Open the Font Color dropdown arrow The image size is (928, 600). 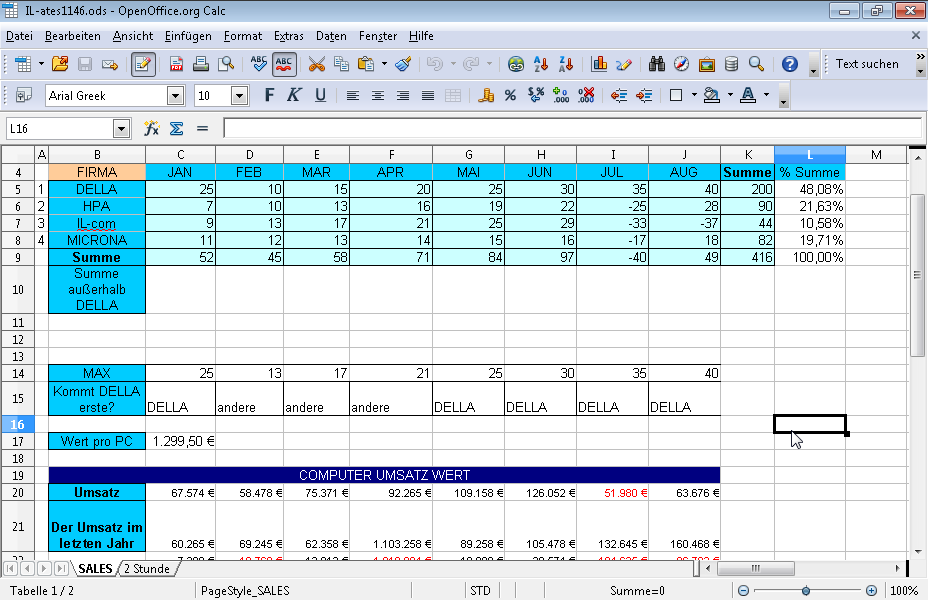tap(766, 95)
